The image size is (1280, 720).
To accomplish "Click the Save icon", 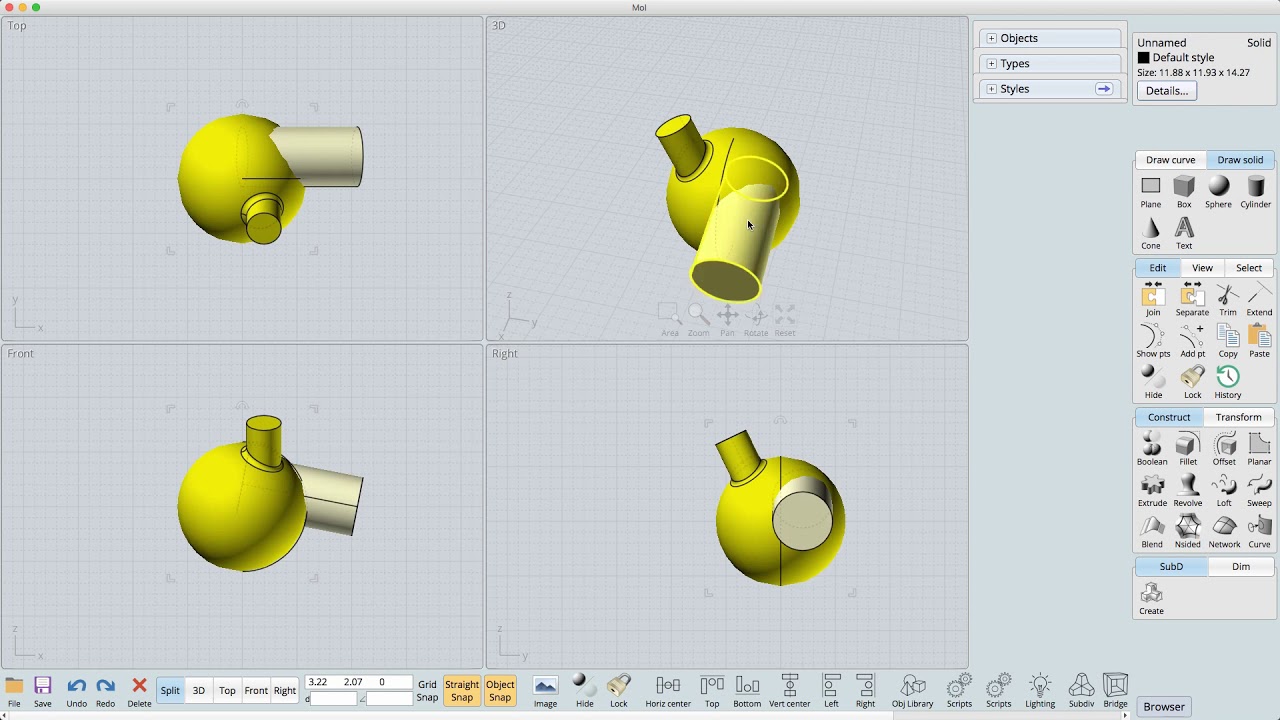I will pos(43,690).
